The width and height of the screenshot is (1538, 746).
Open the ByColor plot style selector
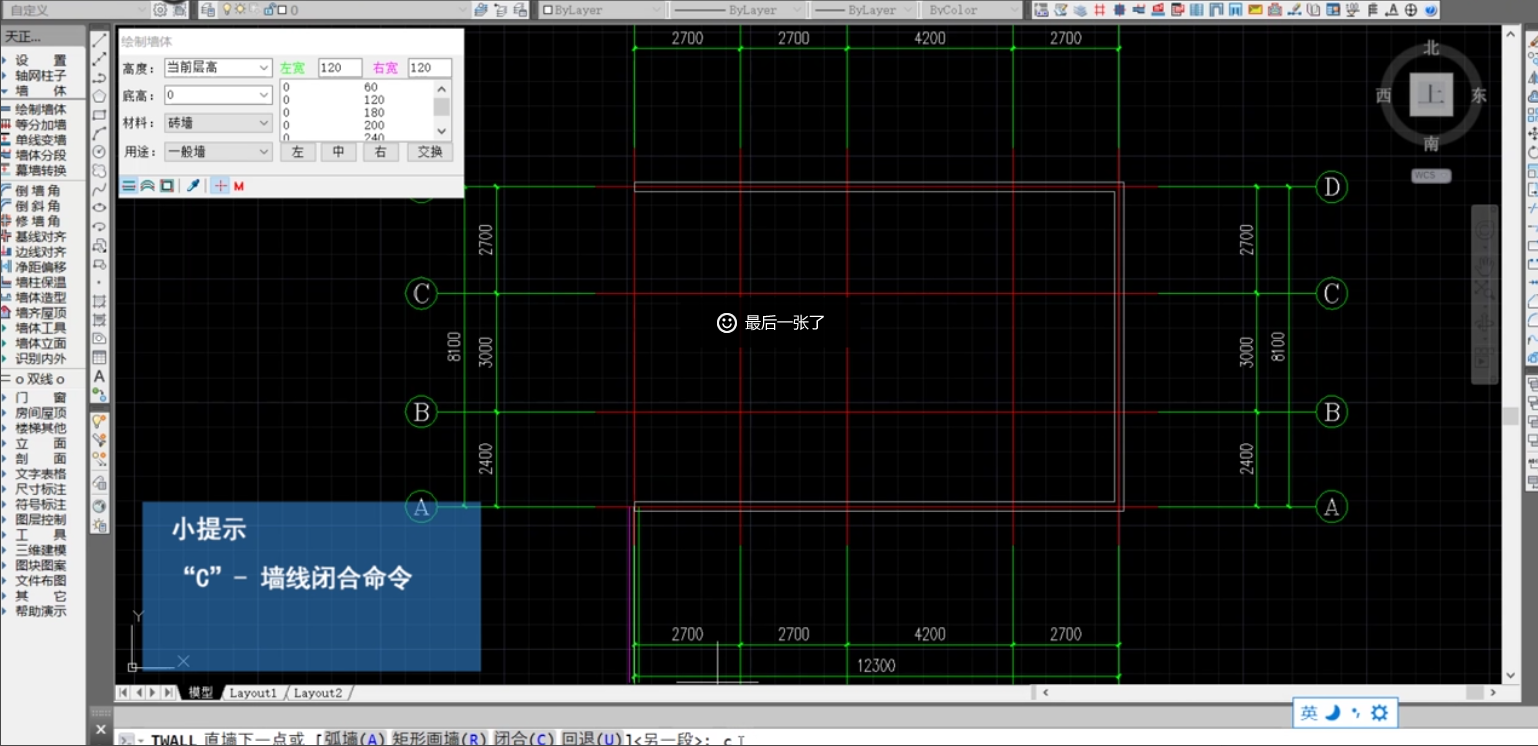[x=971, y=10]
